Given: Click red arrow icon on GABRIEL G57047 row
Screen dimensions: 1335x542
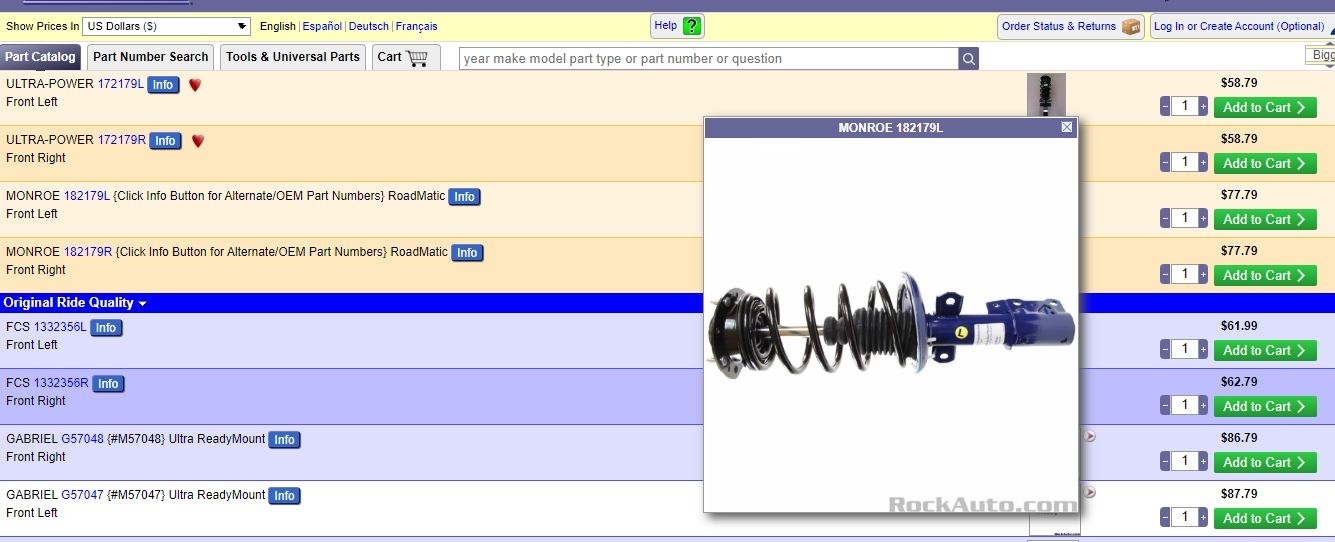Looking at the screenshot, I should pyautogui.click(x=1090, y=492).
